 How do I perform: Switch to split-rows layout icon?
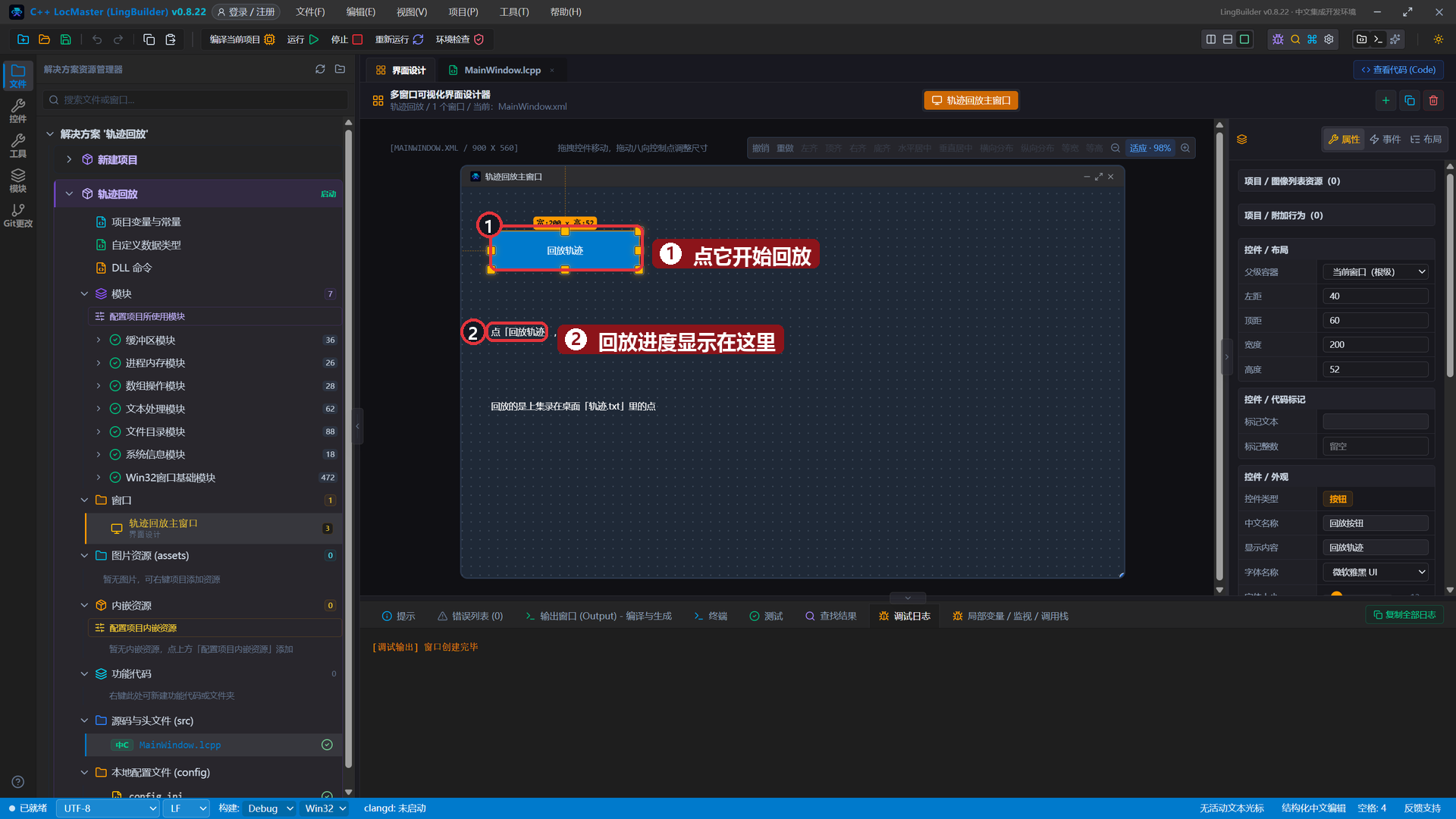point(1228,39)
